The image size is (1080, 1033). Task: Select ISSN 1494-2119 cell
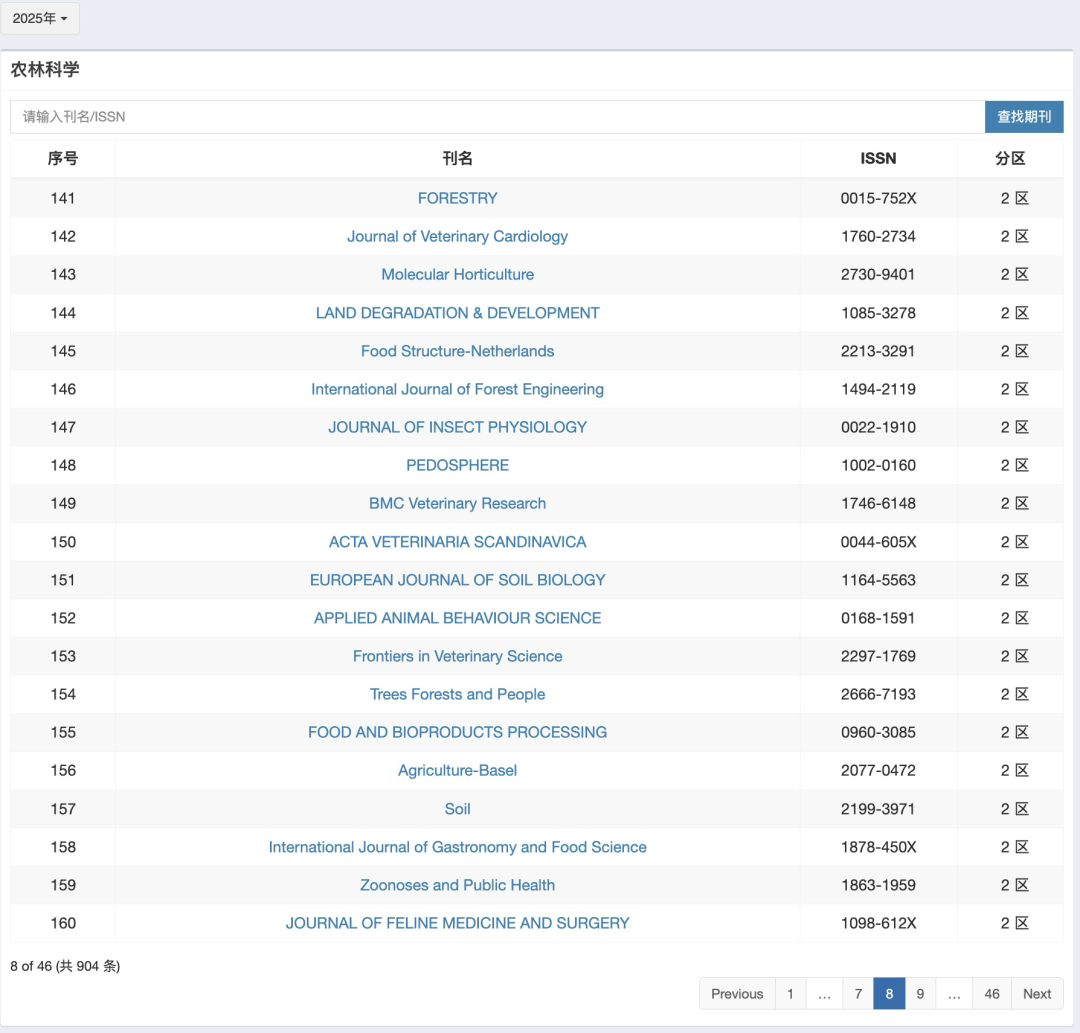point(878,389)
